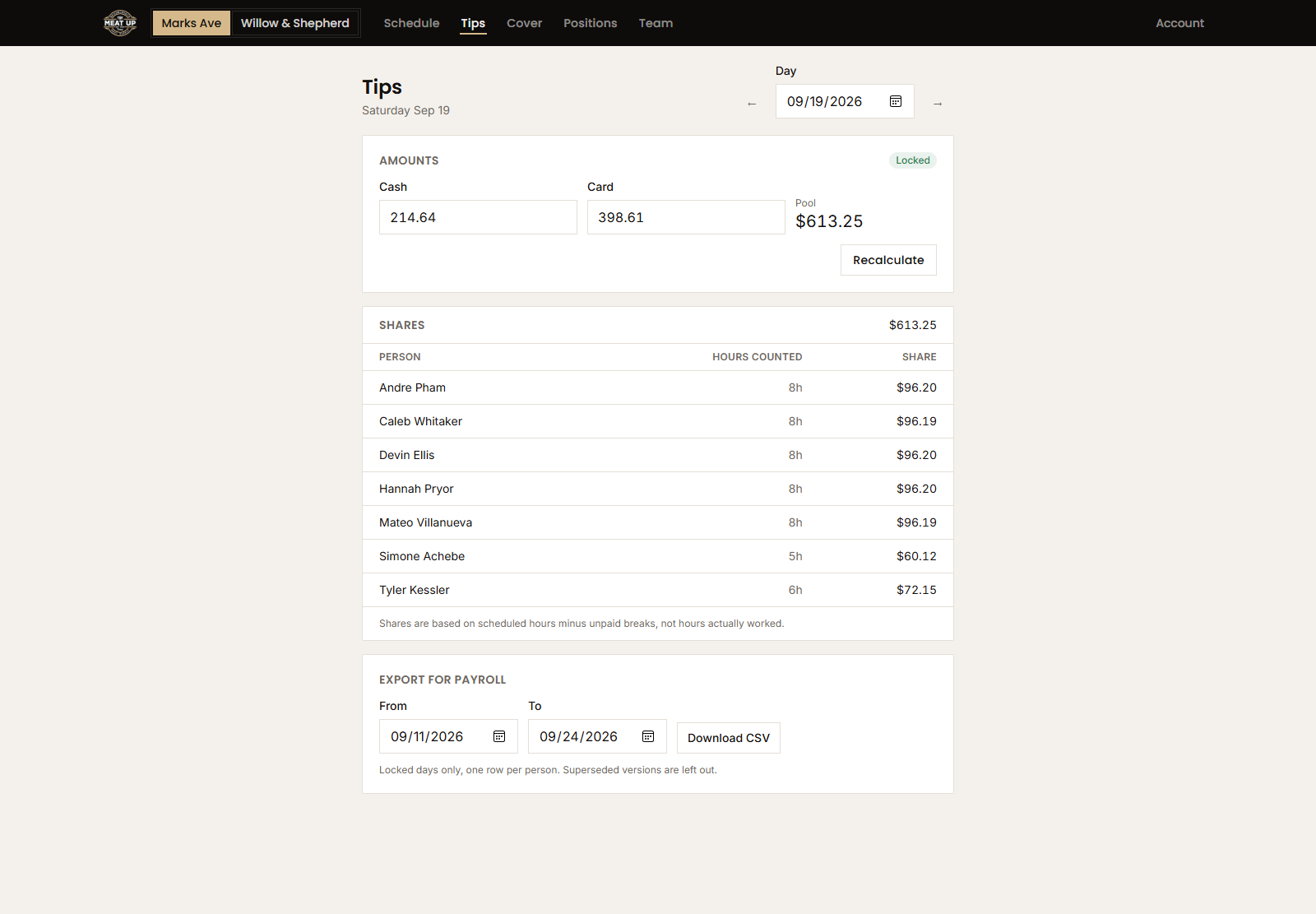This screenshot has height=914, width=1316.
Task: Click Tyler Kessler's 6h hours value
Action: click(x=795, y=590)
